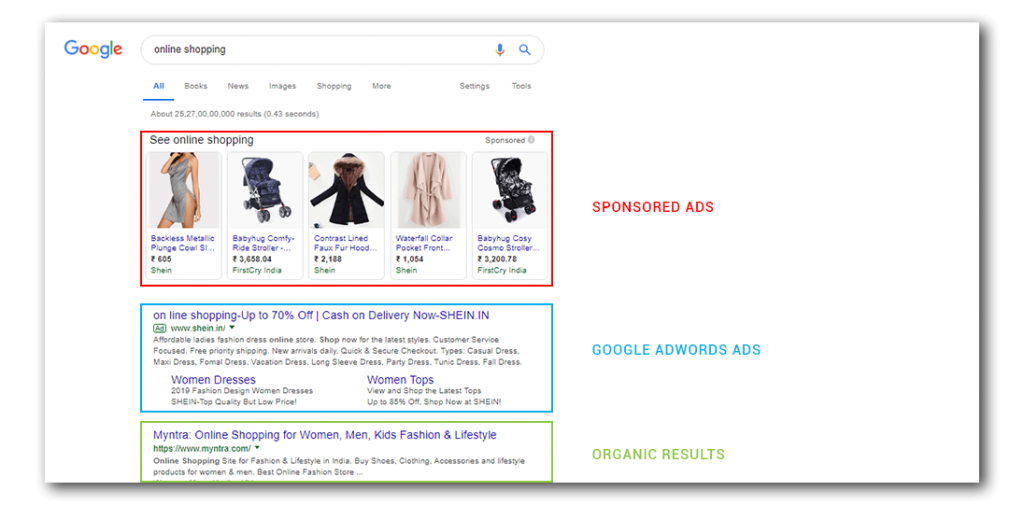Screen dimensions: 1024x505
Task: Open the Contrast Lined Faux Fur coat image
Action: pos(347,191)
